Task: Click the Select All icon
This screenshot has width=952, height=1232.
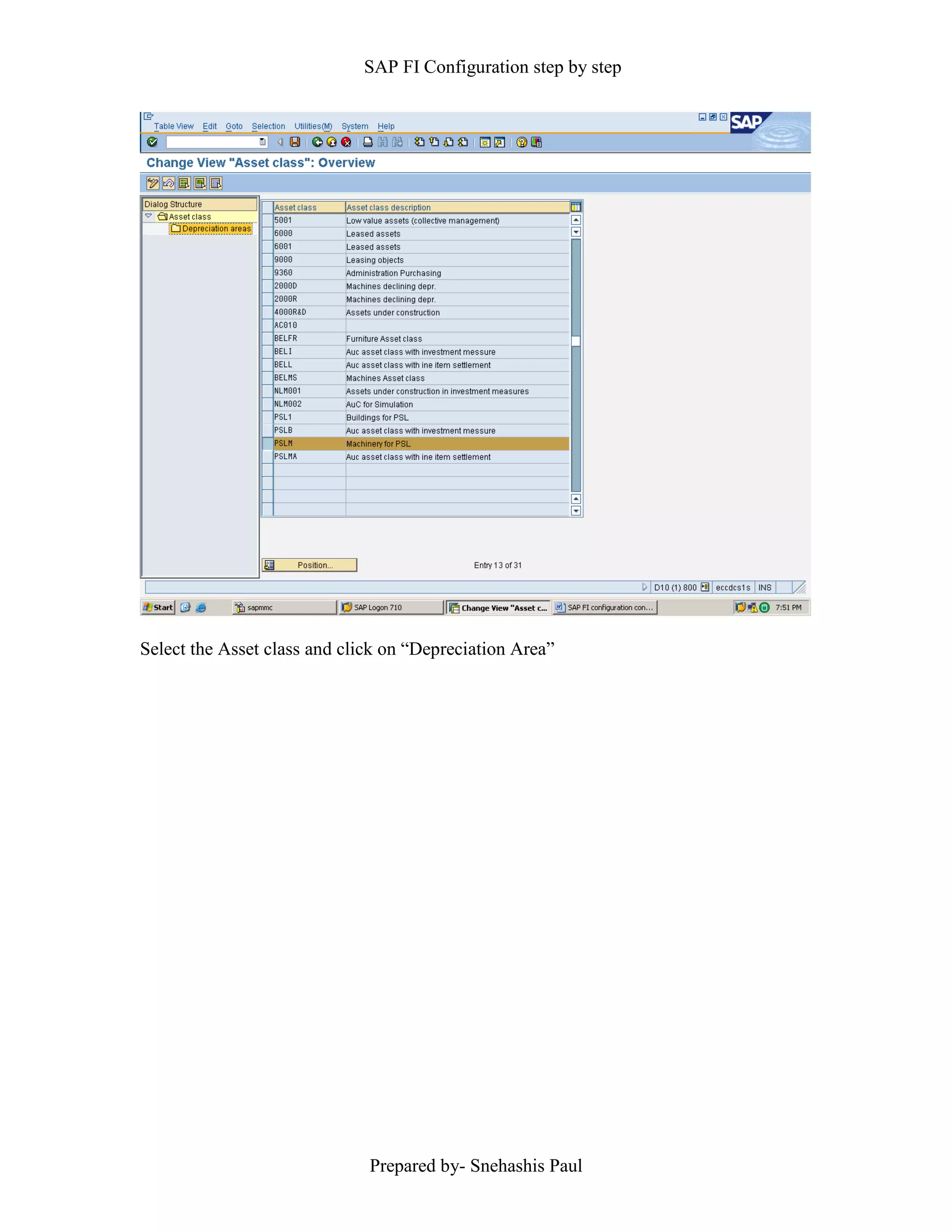Action: (x=185, y=183)
